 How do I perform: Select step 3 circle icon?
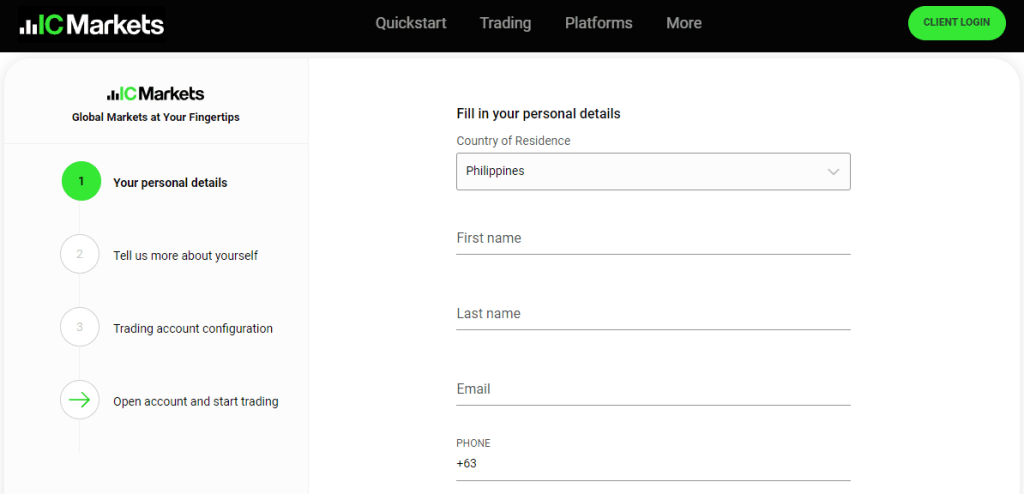click(x=80, y=327)
